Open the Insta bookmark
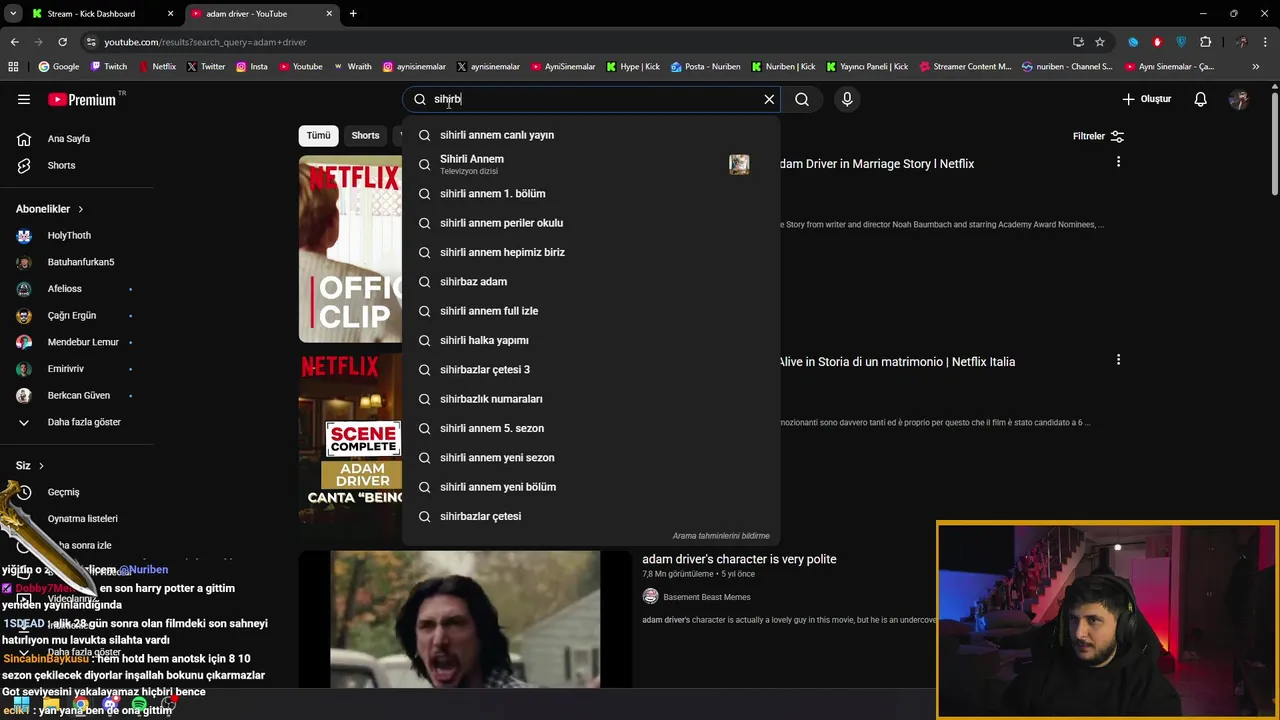Screen dimensions: 1280x720 pyautogui.click(x=252, y=67)
